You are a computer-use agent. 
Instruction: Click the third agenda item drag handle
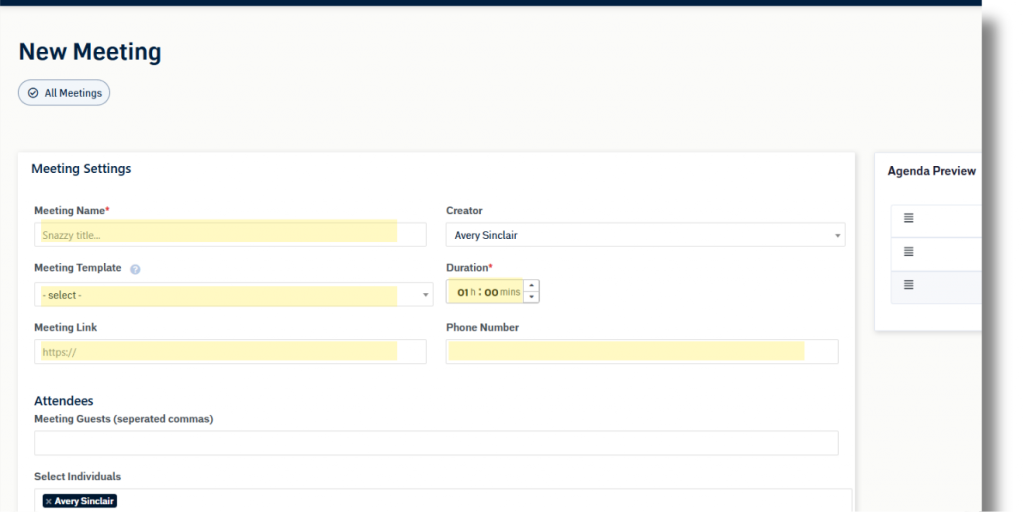pos(909,285)
